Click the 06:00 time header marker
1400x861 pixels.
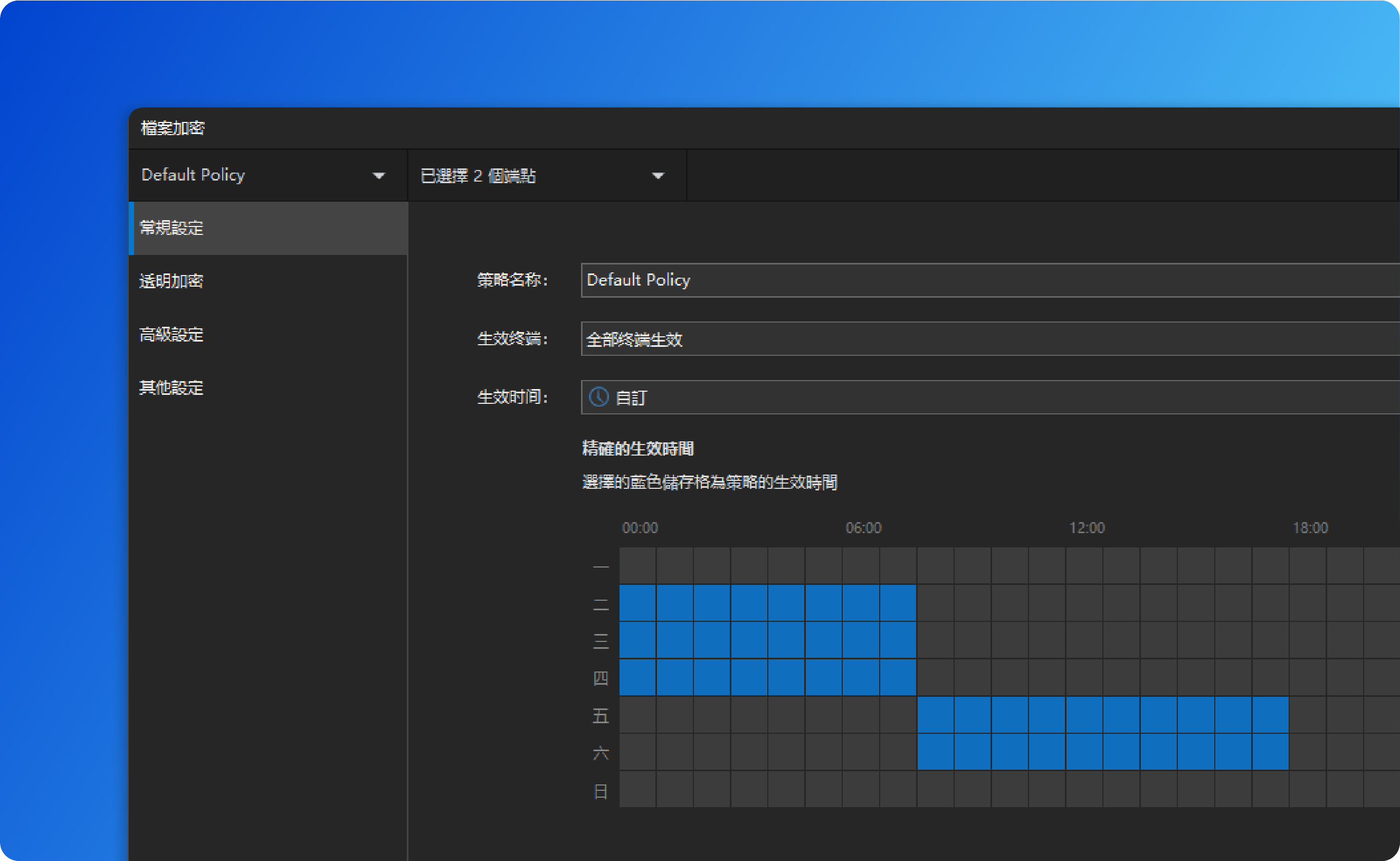863,528
